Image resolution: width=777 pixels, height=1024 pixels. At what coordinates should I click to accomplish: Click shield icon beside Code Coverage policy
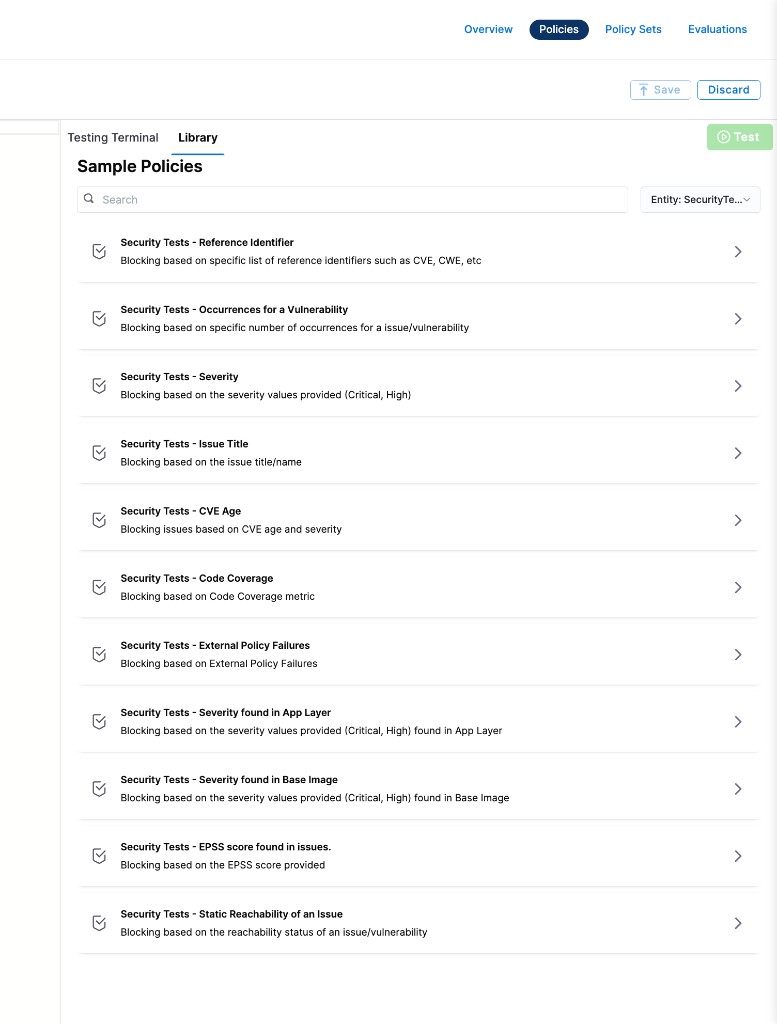coord(99,586)
